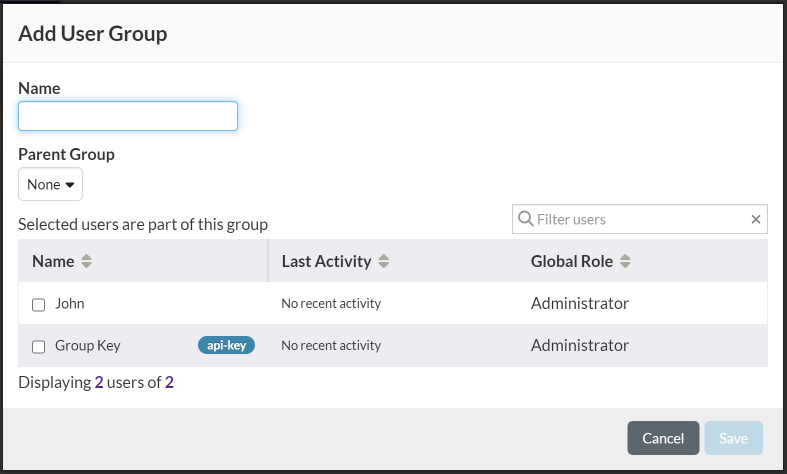
Task: Click the sort arrows beside Global Role
Action: pos(625,261)
